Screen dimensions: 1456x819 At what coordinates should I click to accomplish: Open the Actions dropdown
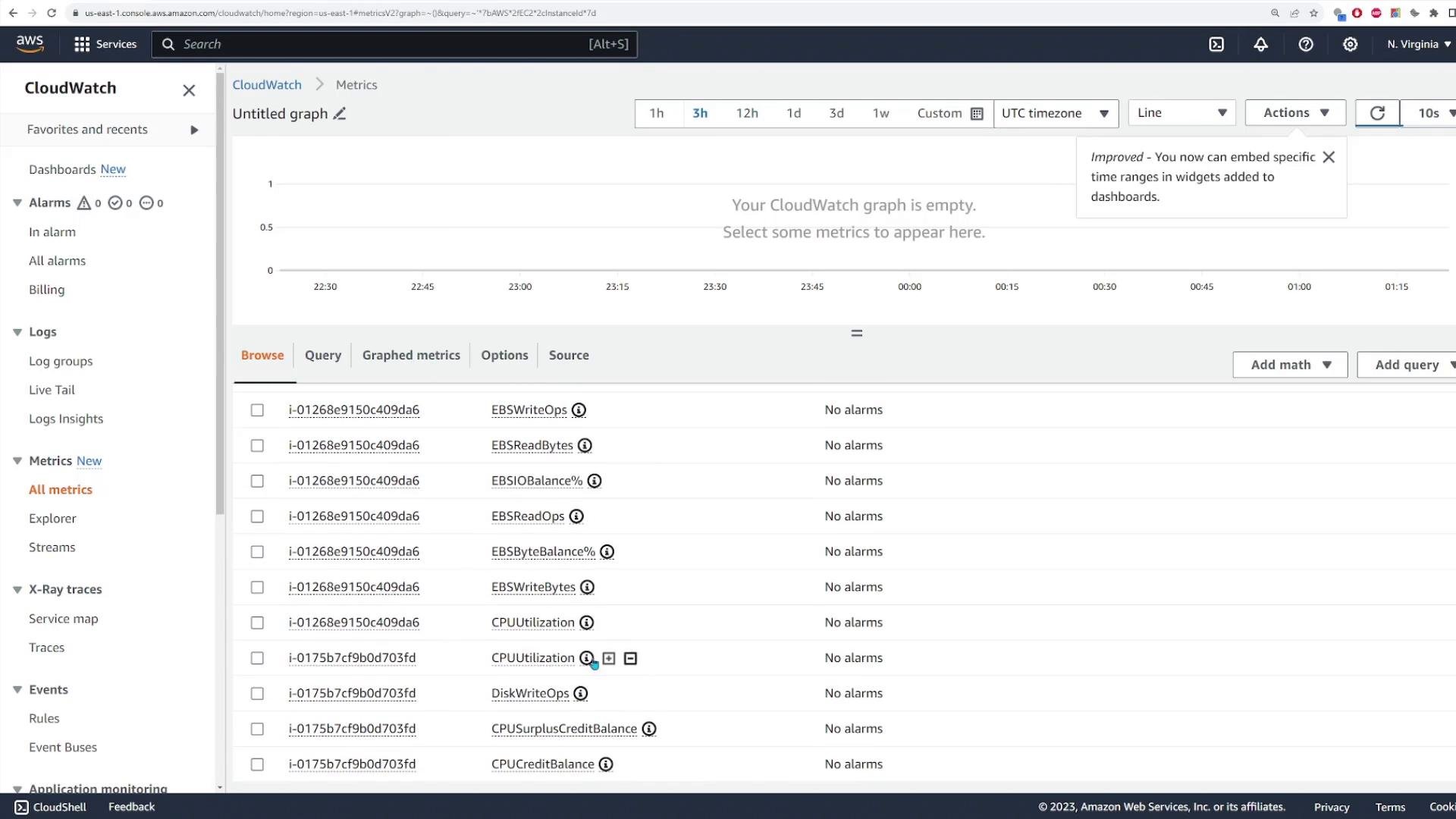pyautogui.click(x=1295, y=113)
